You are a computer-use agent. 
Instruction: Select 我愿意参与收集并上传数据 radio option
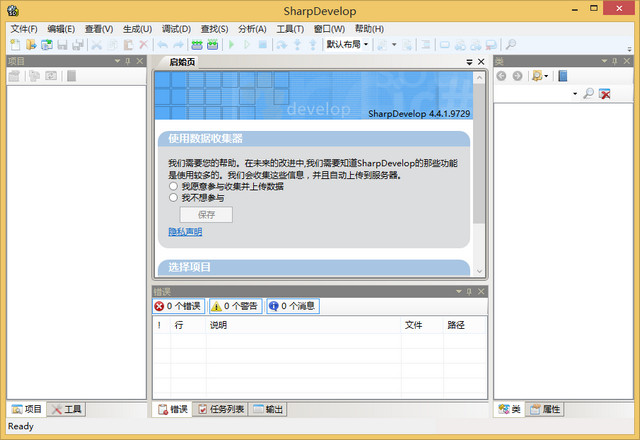[x=173, y=186]
